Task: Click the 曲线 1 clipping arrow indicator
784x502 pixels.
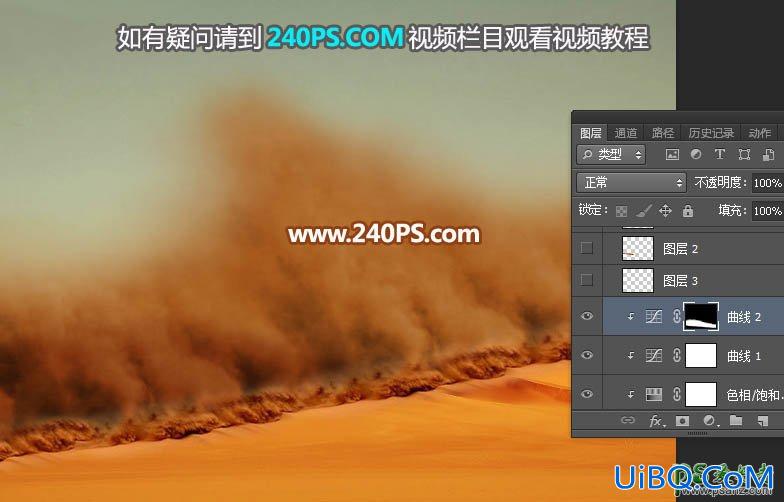Action: tap(631, 356)
